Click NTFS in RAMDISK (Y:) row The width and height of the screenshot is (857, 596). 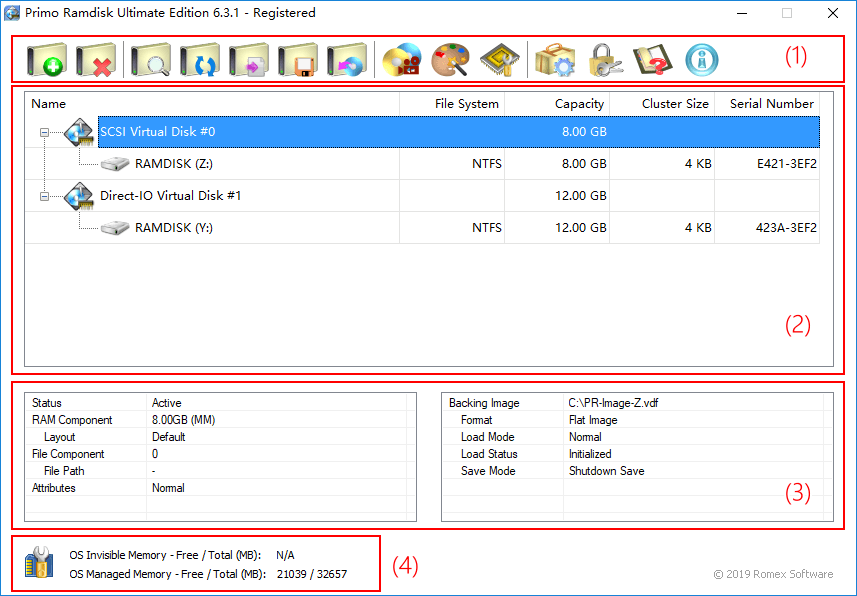point(486,227)
